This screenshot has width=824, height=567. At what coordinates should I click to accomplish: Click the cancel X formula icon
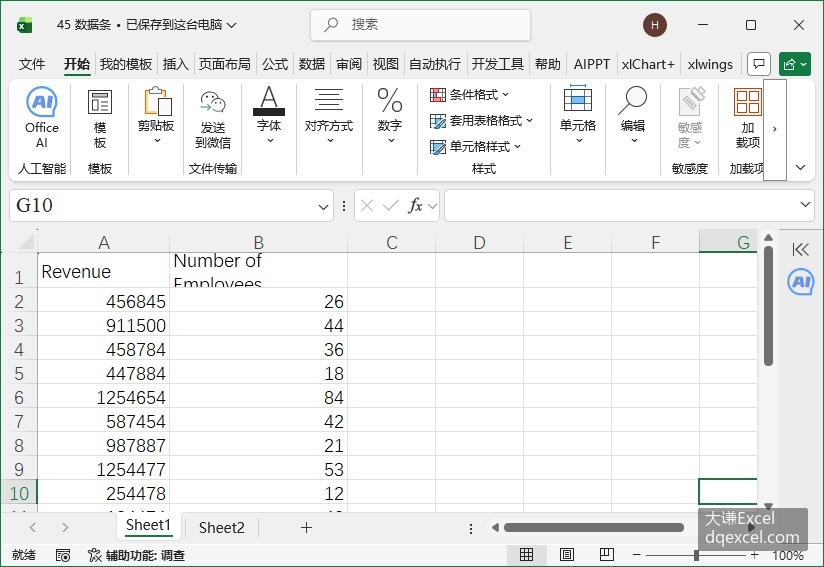[367, 205]
